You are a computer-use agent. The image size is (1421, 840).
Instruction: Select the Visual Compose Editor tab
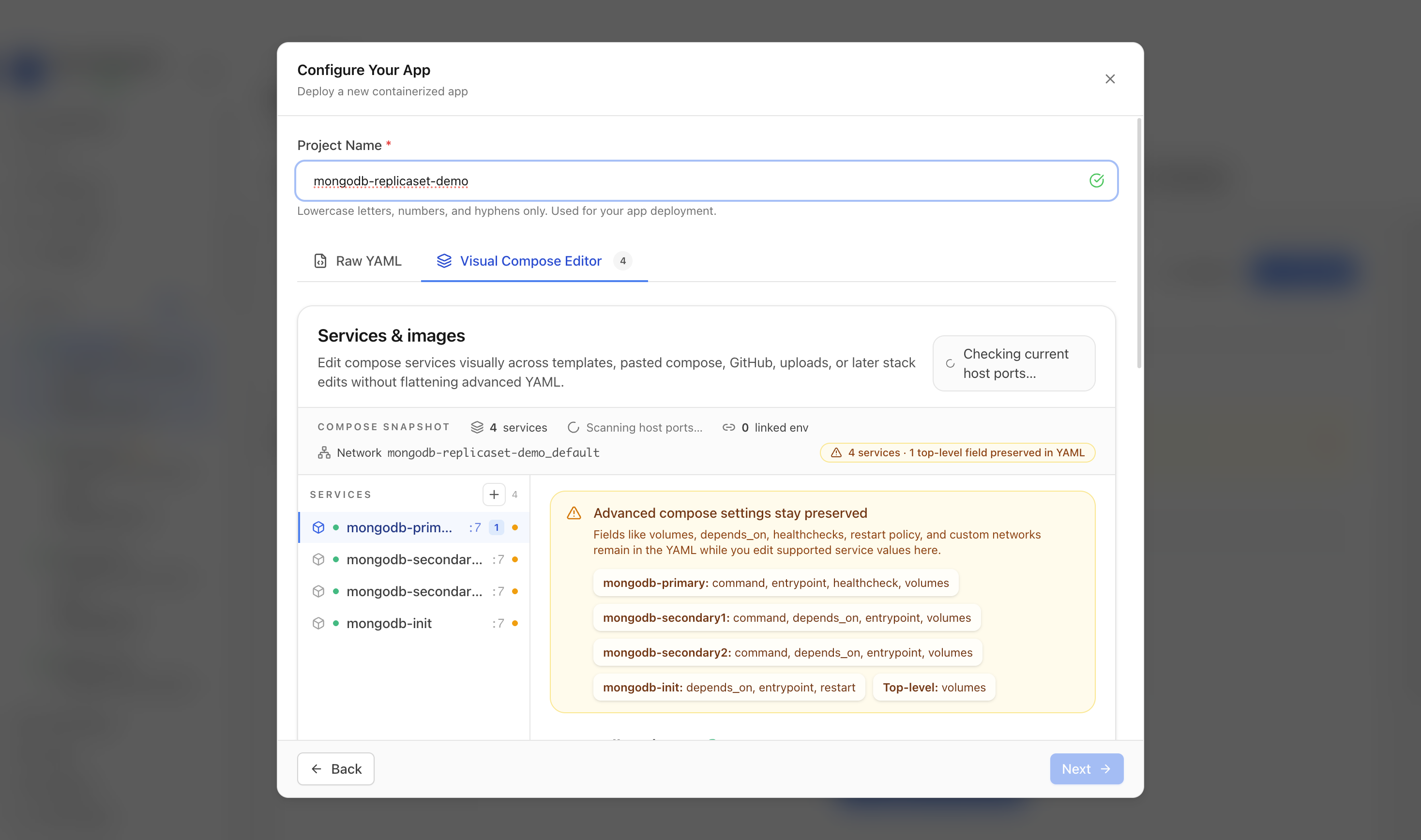click(x=534, y=261)
